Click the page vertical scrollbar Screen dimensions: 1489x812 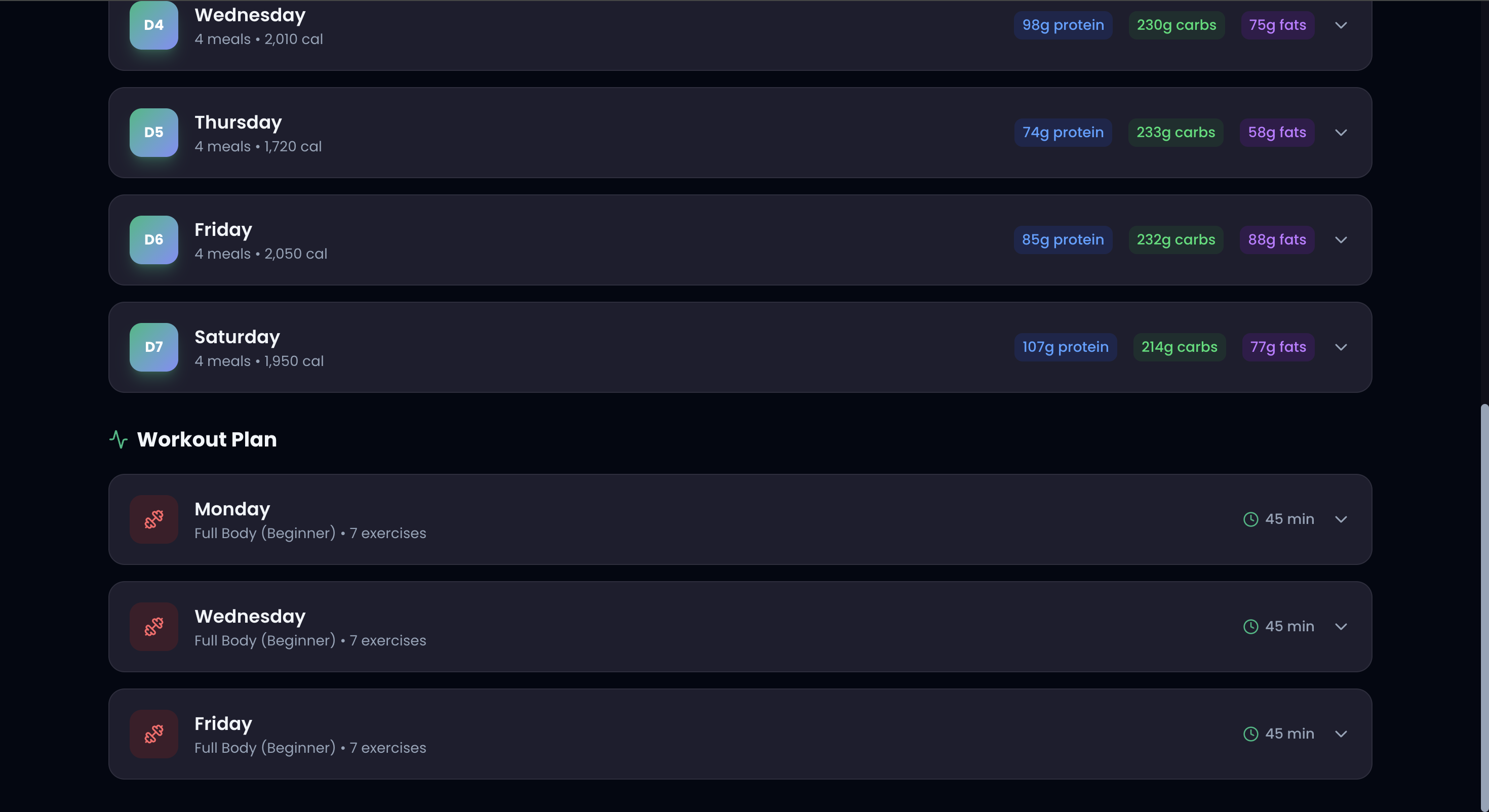click(1484, 607)
